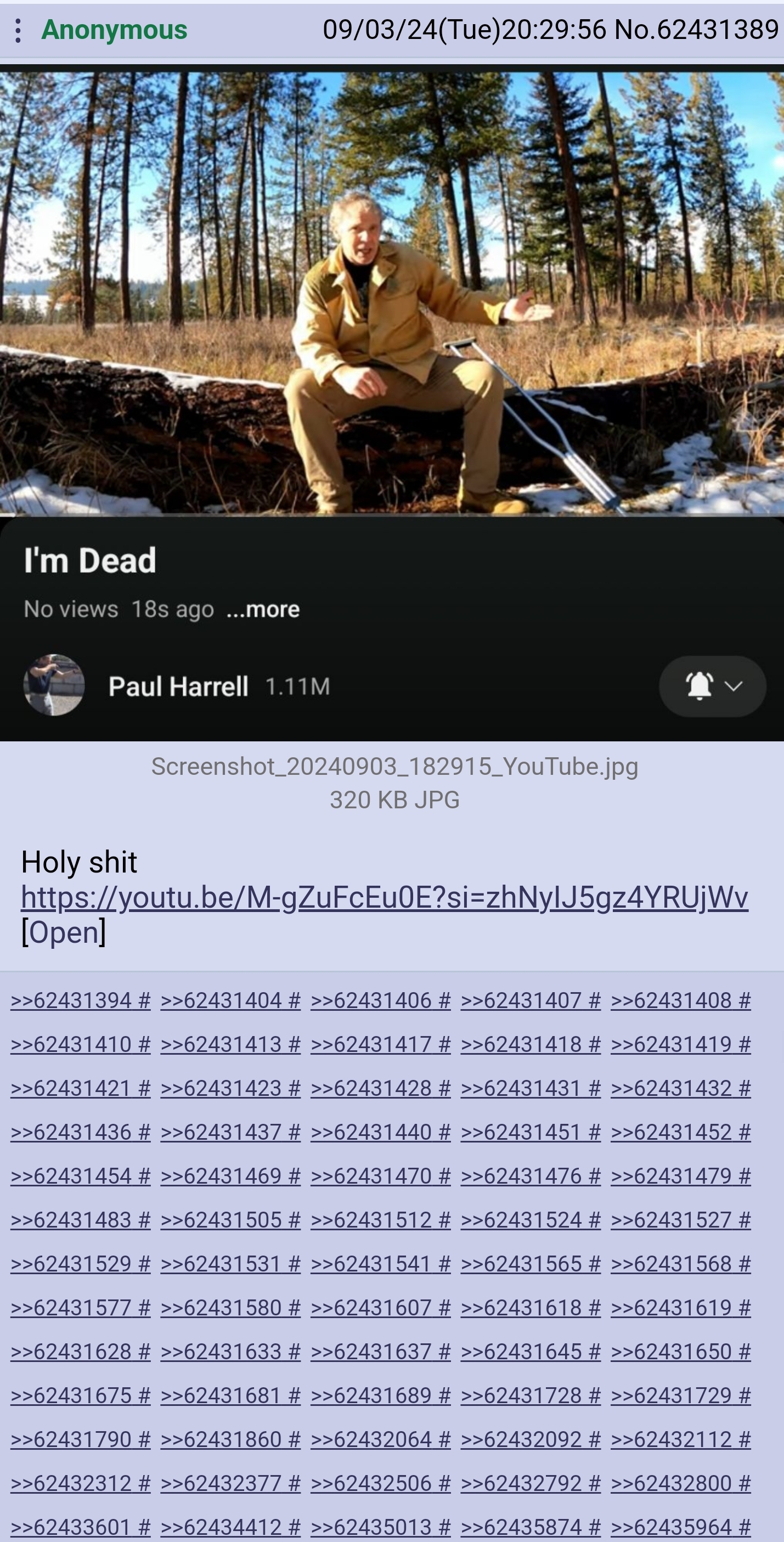Open backlink >>62431428

(x=371, y=1088)
